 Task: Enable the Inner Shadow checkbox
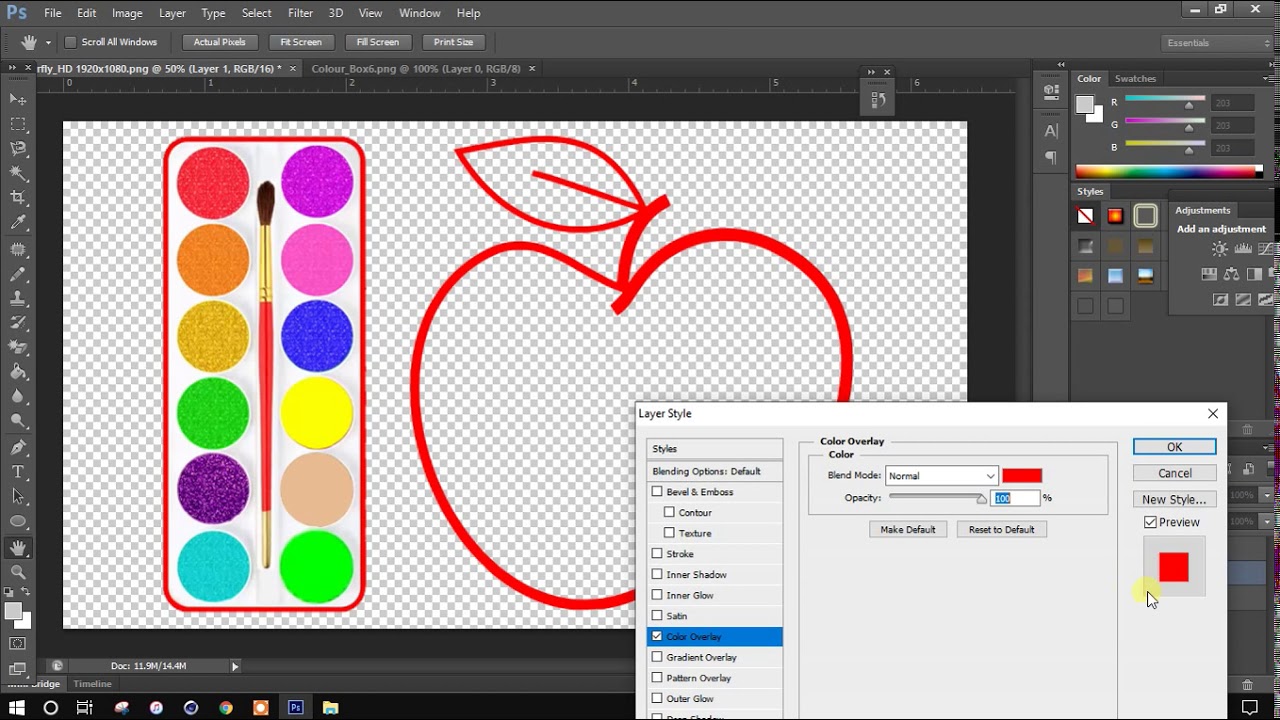click(x=657, y=574)
